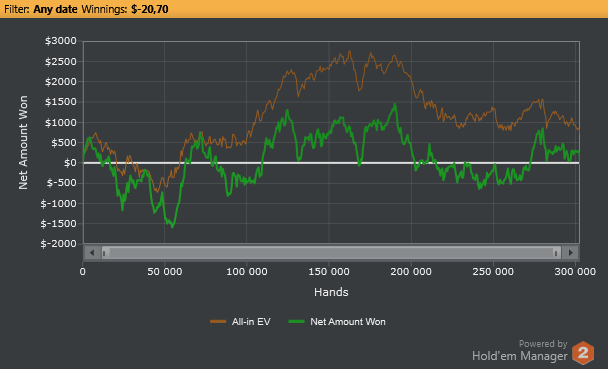Click the 200 000 x-axis label
The height and width of the screenshot is (369, 608).
tap(411, 271)
